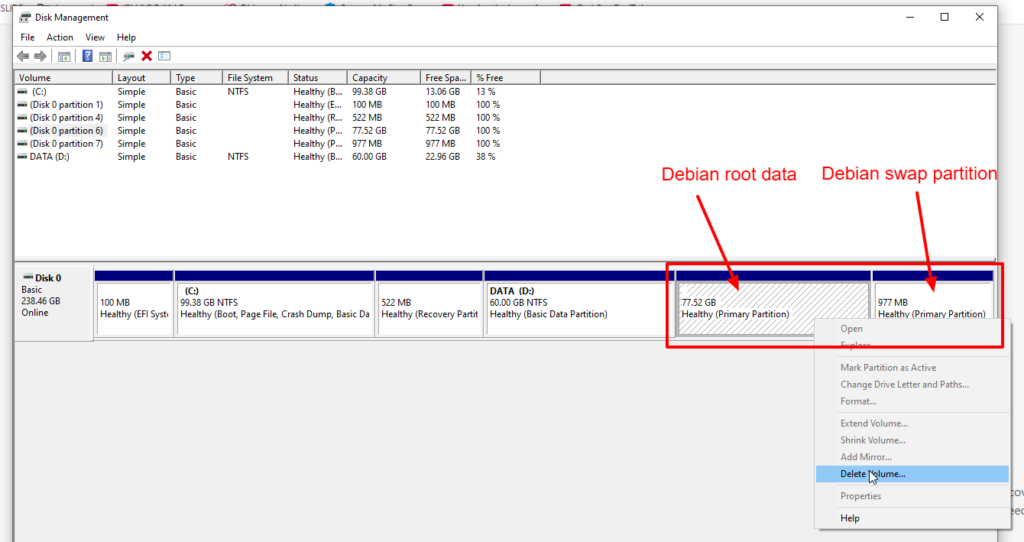Select (Disk 0 partition 6) in volume list
This screenshot has width=1024, height=542.
[66, 131]
